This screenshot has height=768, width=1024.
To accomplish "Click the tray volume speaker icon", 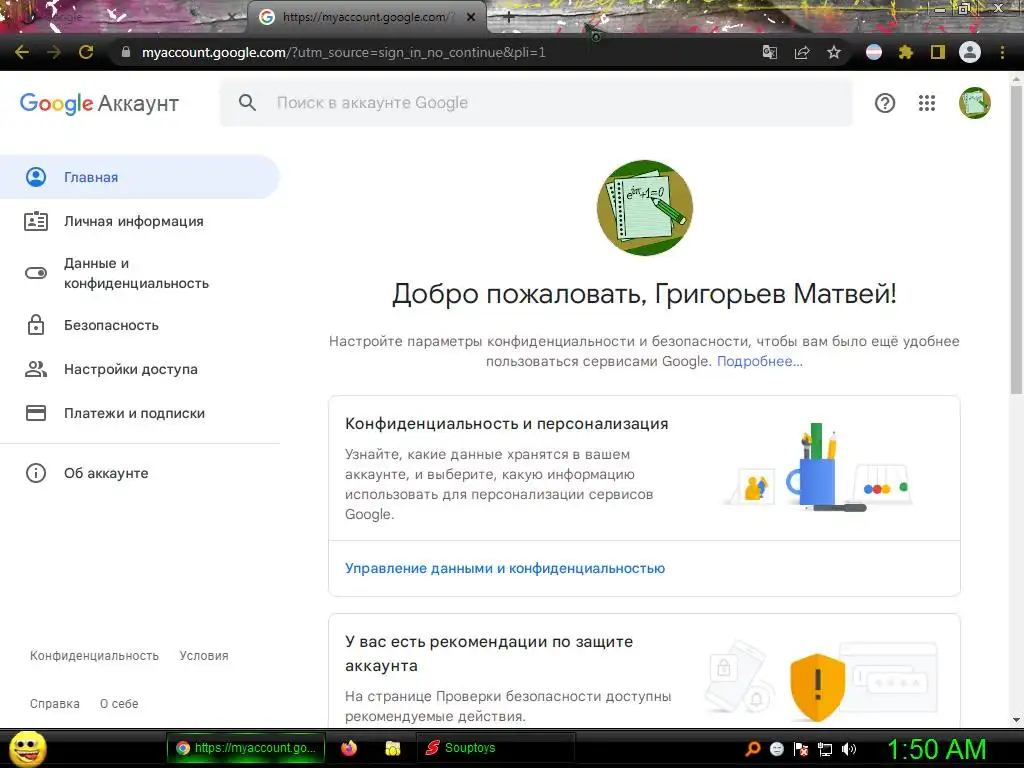I will click(x=848, y=749).
